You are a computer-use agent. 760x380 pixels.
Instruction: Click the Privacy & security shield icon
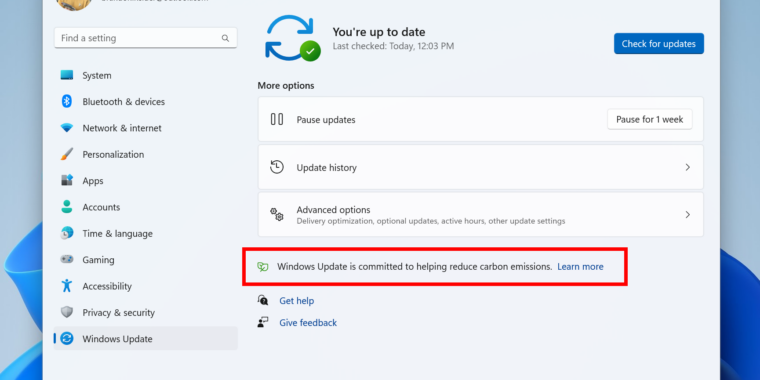[67, 312]
